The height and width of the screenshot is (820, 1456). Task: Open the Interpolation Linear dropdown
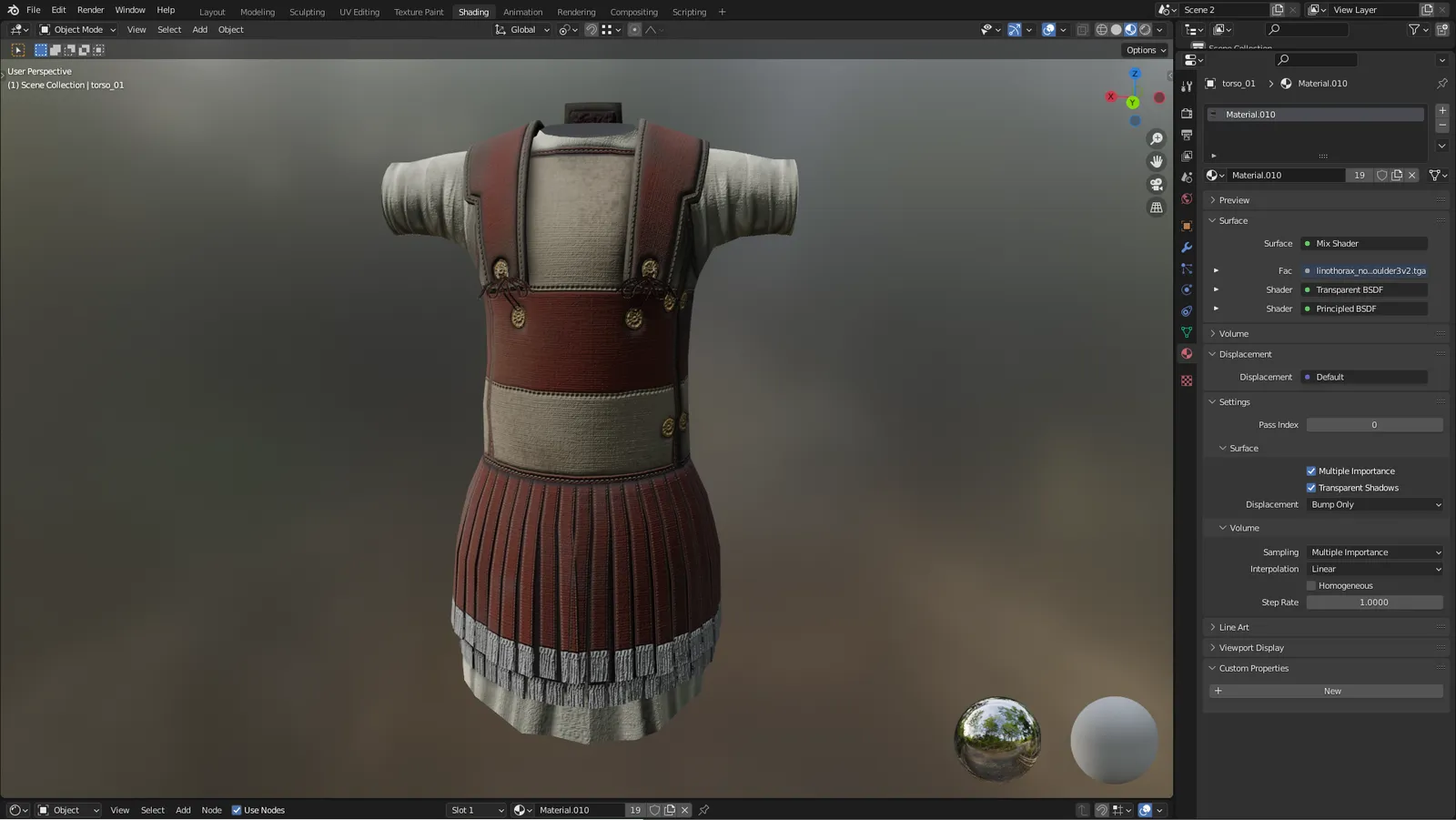tap(1375, 570)
